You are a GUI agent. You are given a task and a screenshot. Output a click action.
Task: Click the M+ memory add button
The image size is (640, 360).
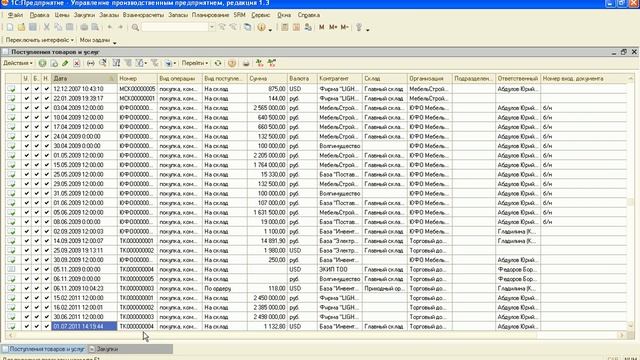(x=333, y=27)
